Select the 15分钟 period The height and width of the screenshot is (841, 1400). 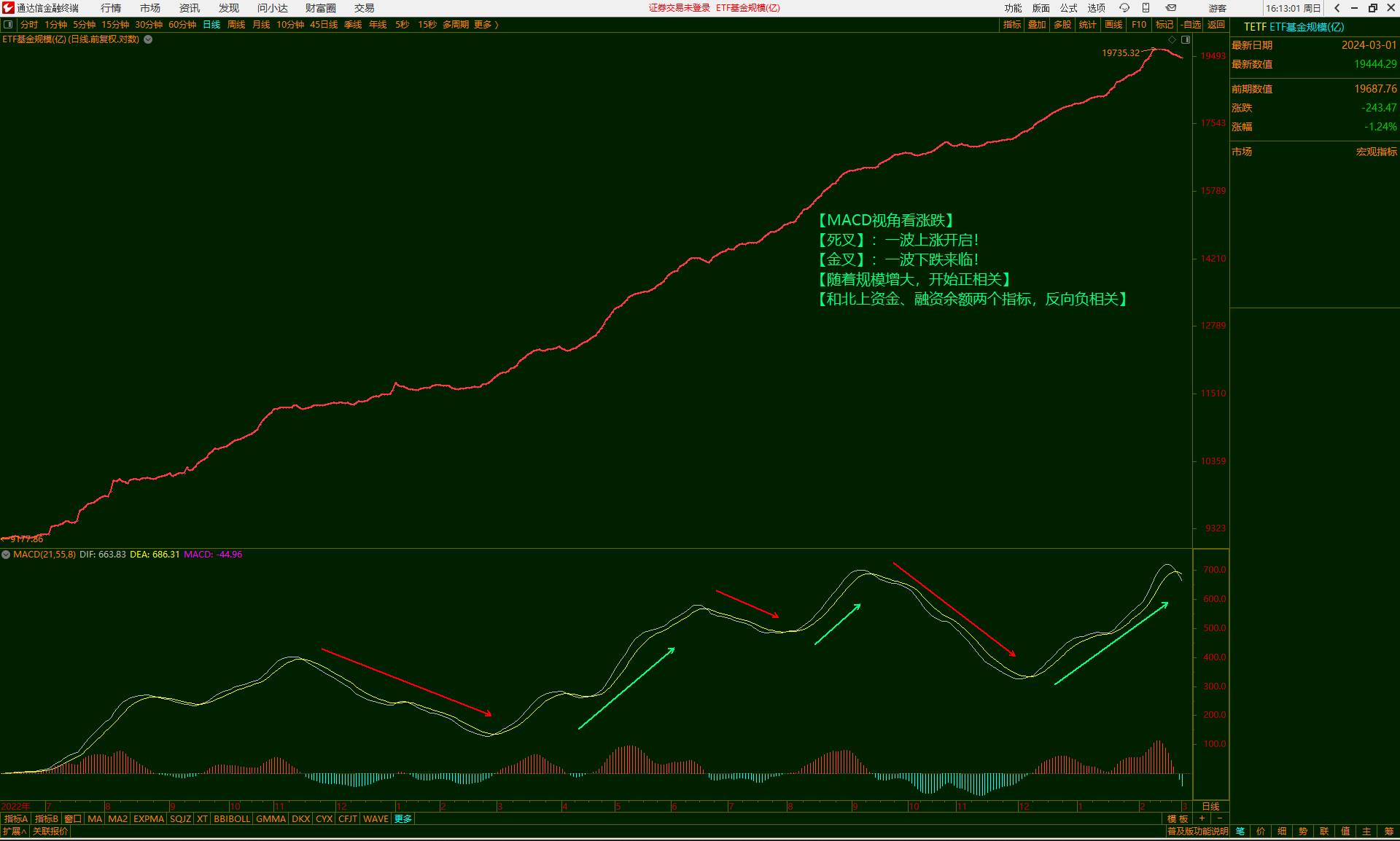tap(115, 25)
